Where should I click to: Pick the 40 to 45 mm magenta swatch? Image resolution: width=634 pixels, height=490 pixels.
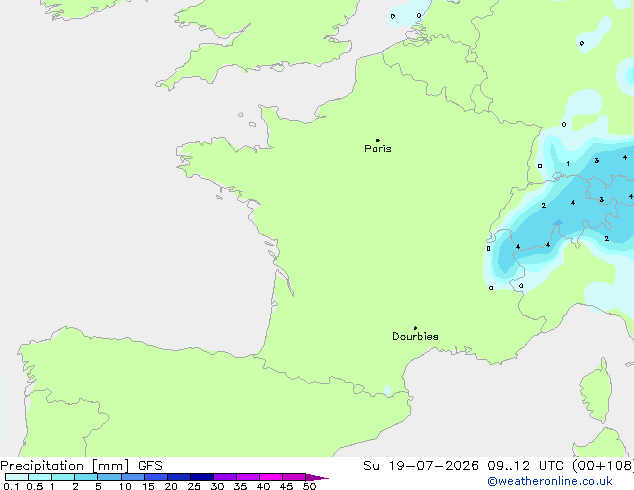pos(271,477)
